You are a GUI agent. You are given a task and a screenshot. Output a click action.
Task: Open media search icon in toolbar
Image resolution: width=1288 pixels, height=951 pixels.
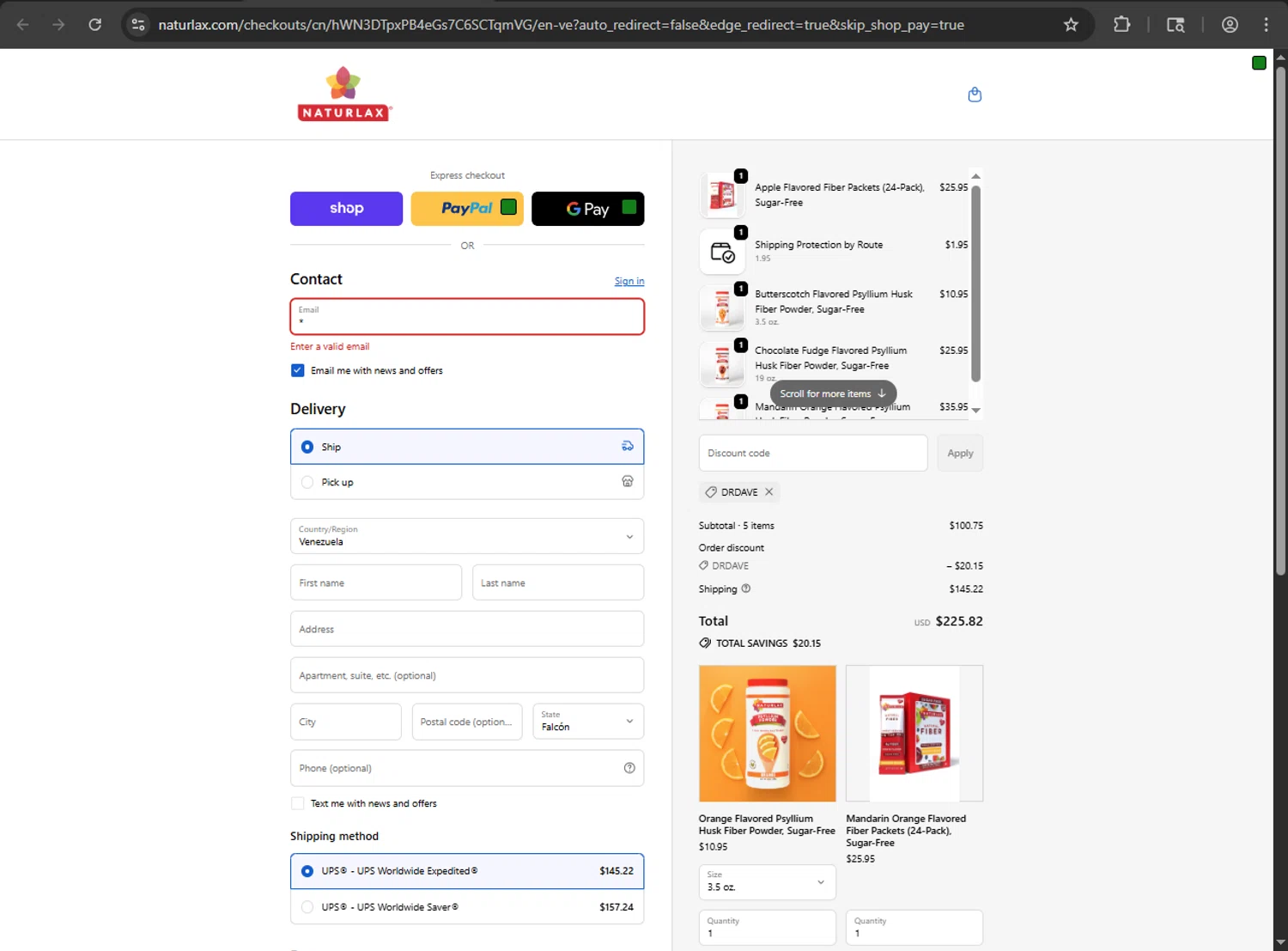click(1176, 25)
